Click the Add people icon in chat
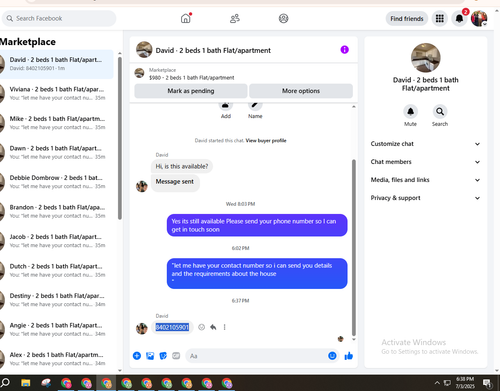500x391 pixels. pos(226,106)
